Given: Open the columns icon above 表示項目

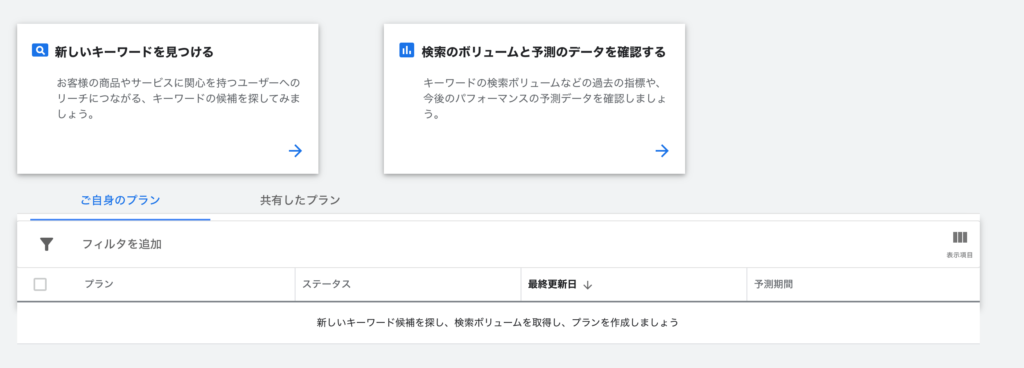Looking at the screenshot, I should pos(959,238).
